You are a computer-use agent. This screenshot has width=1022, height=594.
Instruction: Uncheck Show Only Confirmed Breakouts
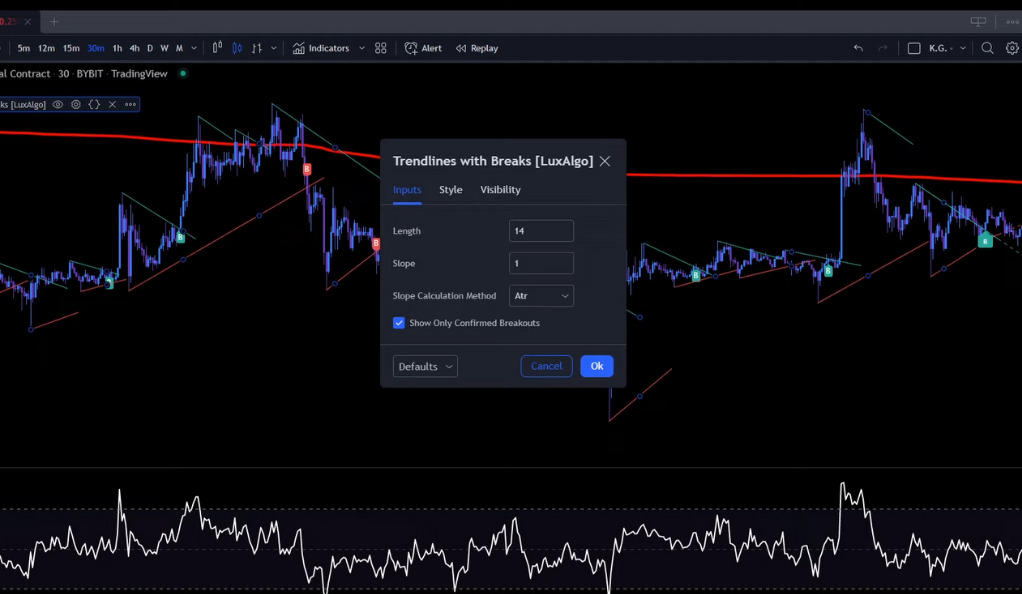click(399, 323)
